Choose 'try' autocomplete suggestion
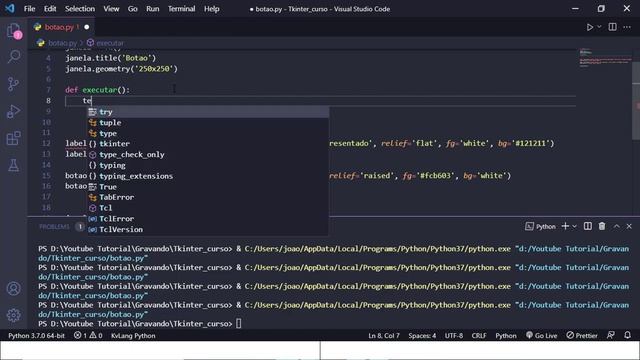The image size is (640, 360). [x=208, y=112]
